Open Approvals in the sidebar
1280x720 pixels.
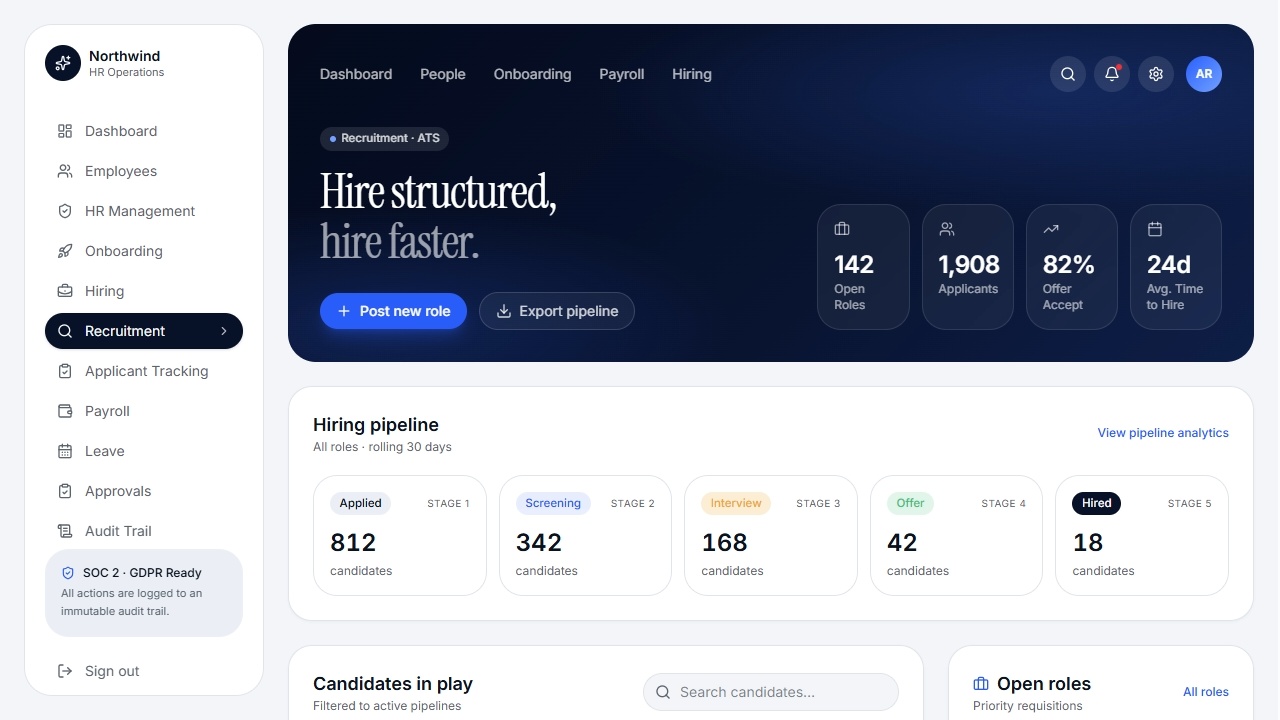144,491
